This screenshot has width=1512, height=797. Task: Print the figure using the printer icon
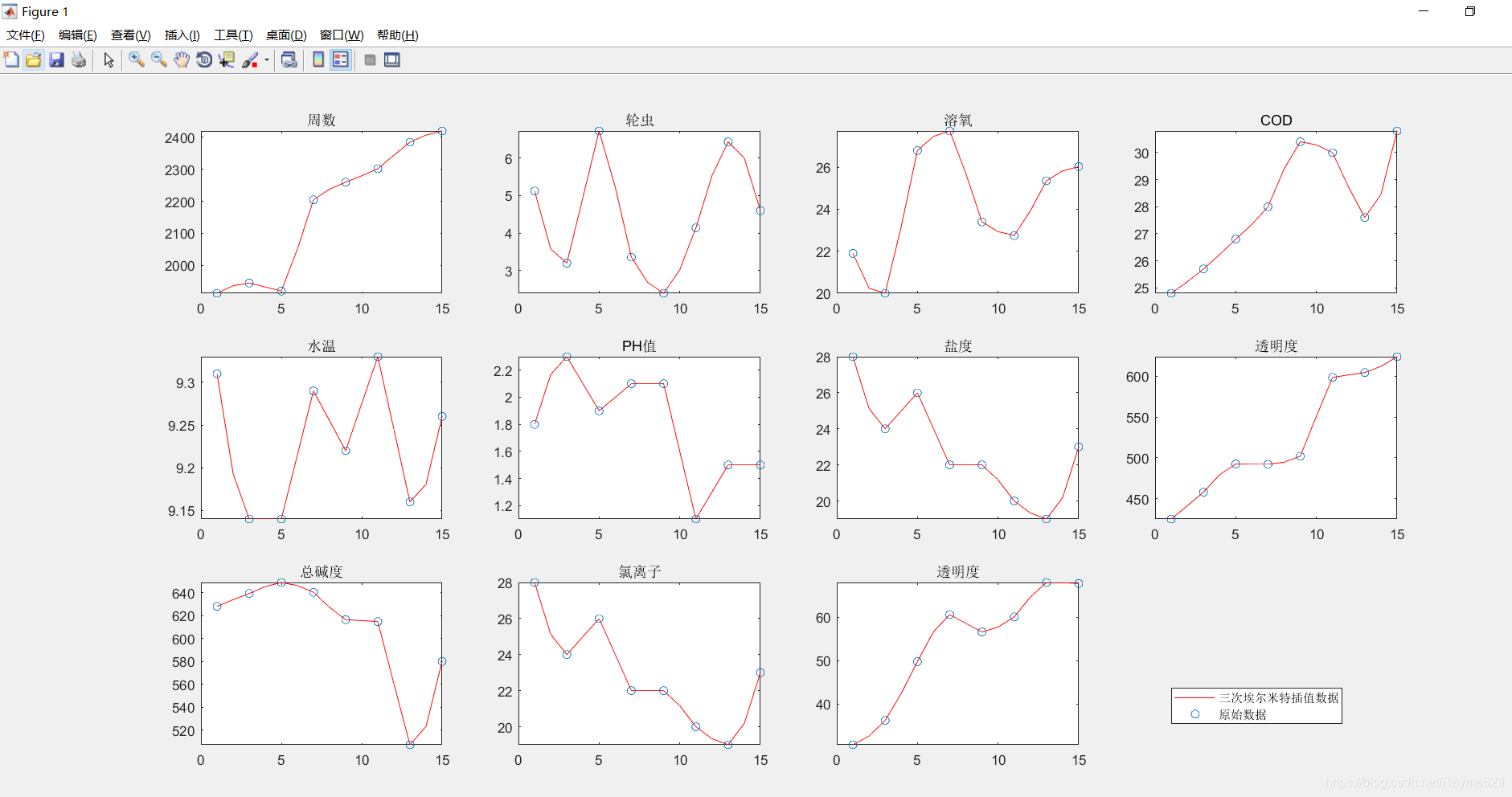click(79, 59)
